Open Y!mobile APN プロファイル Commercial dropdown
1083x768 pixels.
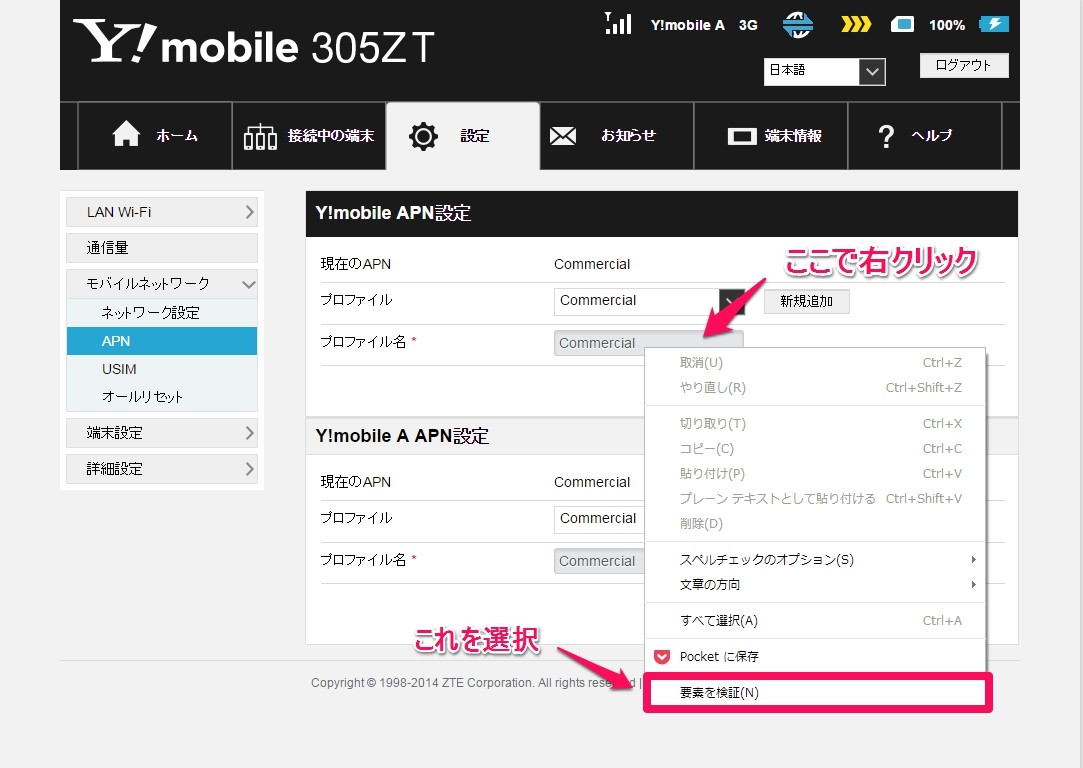click(649, 301)
